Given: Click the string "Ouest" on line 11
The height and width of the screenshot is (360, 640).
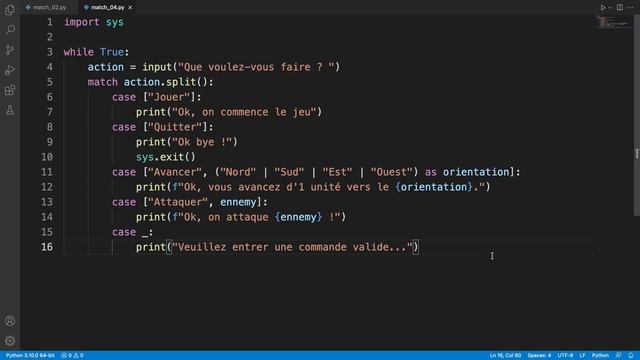Looking at the screenshot, I should pyautogui.click(x=391, y=172).
